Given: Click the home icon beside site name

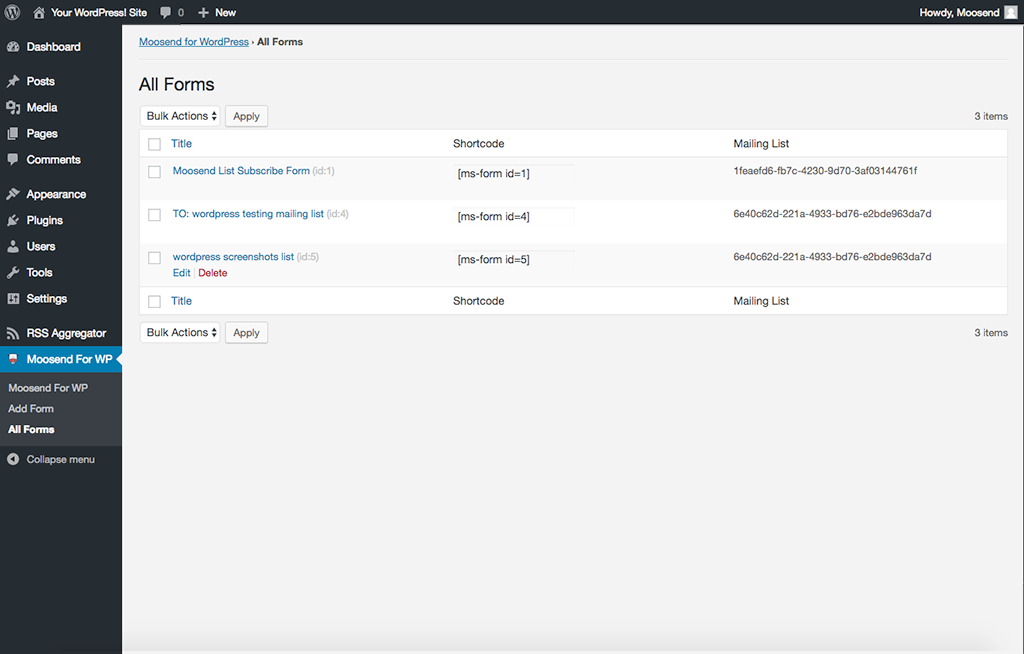Looking at the screenshot, I should tap(39, 12).
